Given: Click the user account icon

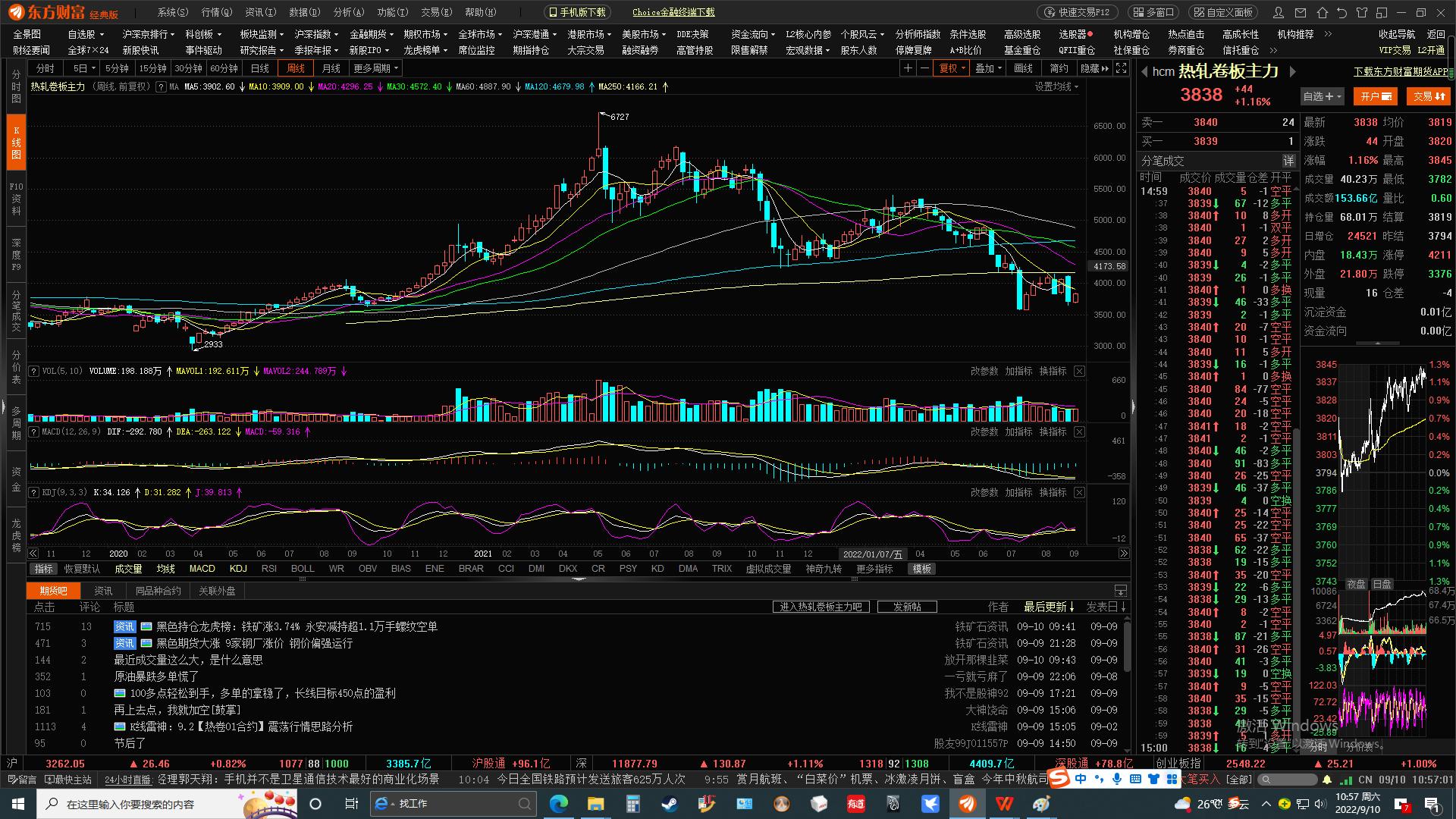Looking at the screenshot, I should coord(1279,12).
